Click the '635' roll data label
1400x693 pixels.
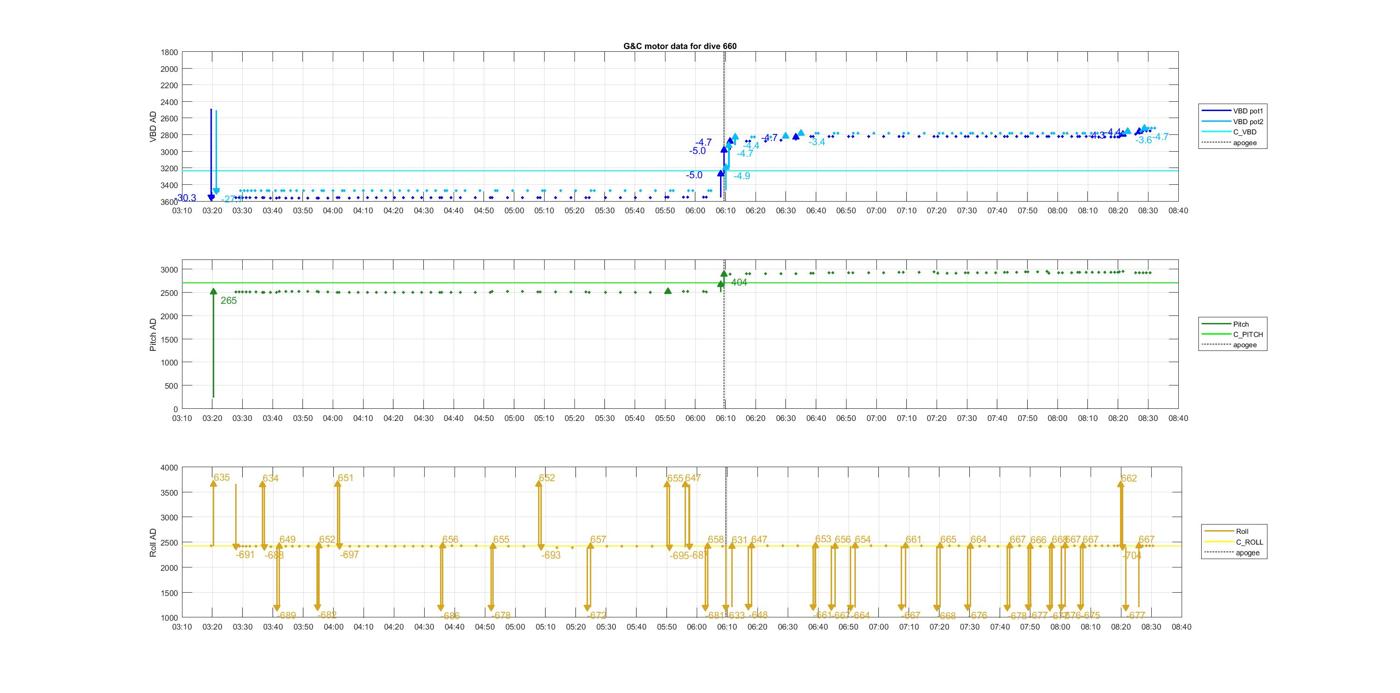pos(222,478)
